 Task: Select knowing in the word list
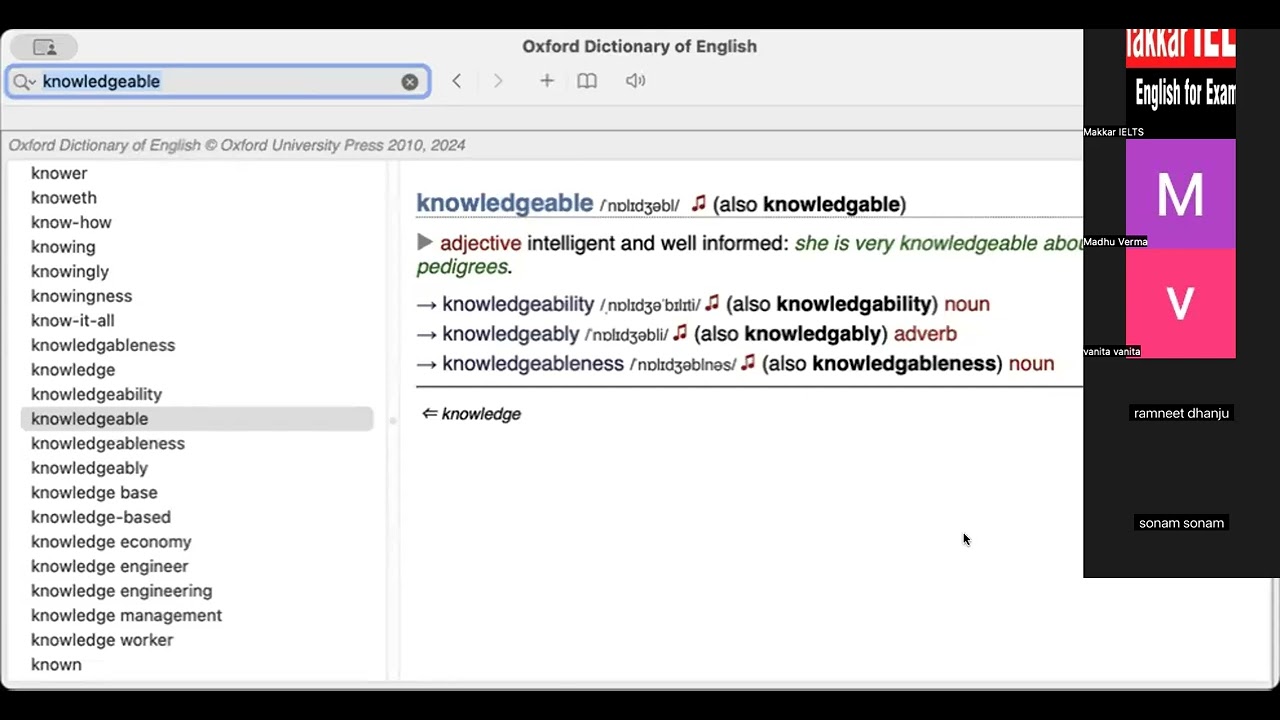(x=63, y=247)
